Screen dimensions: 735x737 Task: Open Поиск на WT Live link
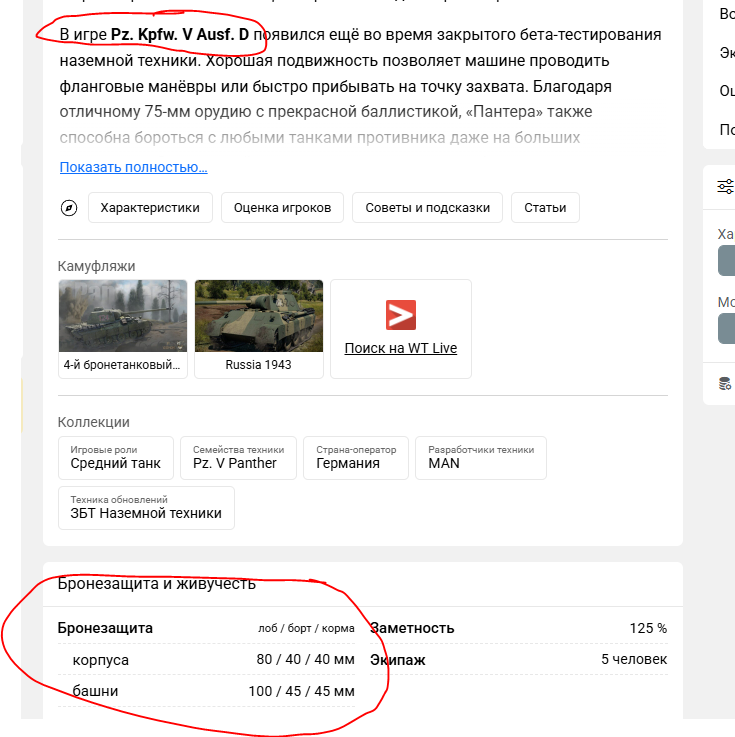401,348
